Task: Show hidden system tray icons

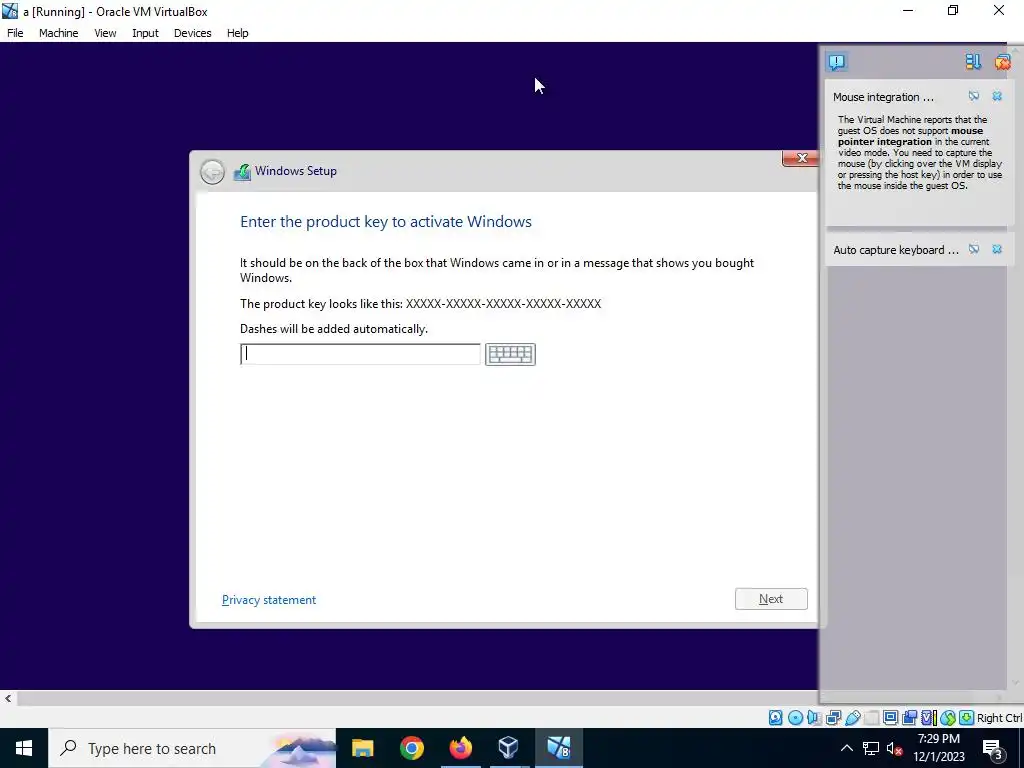Action: pyautogui.click(x=846, y=748)
